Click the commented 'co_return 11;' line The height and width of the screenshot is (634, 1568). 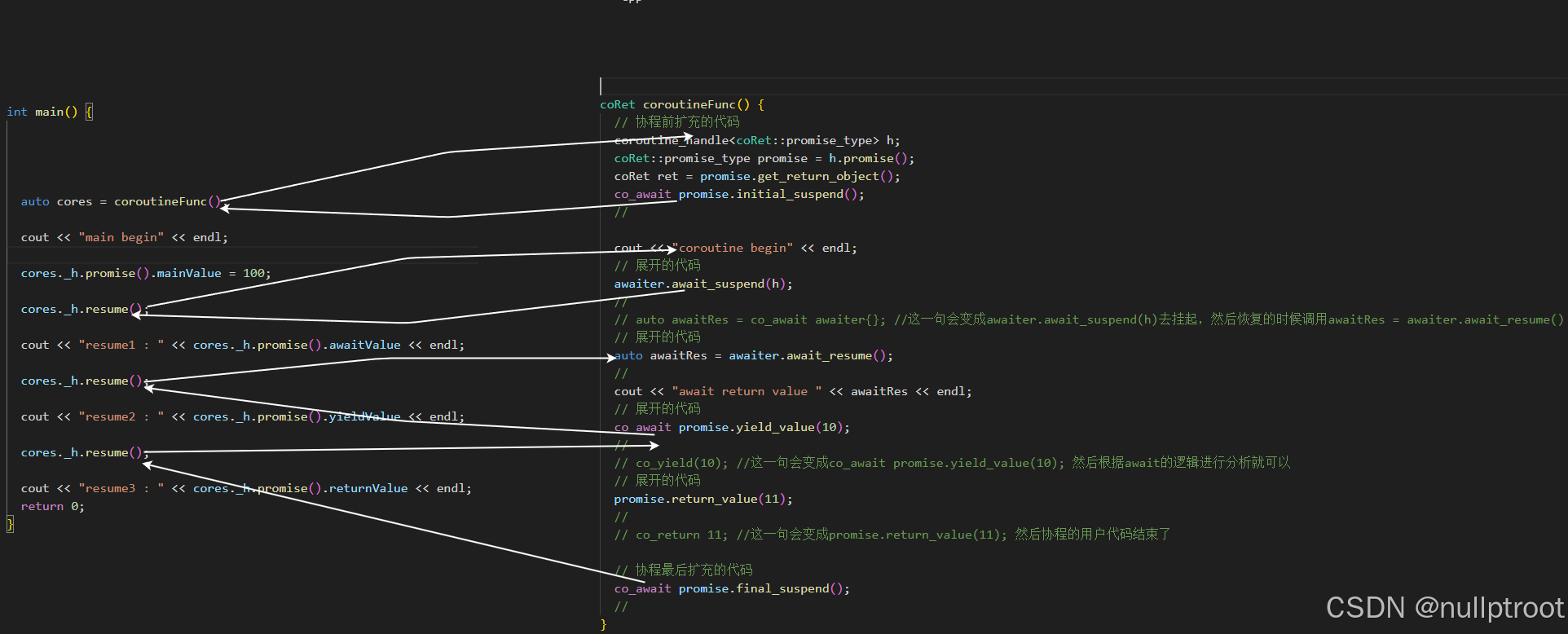coord(892,535)
